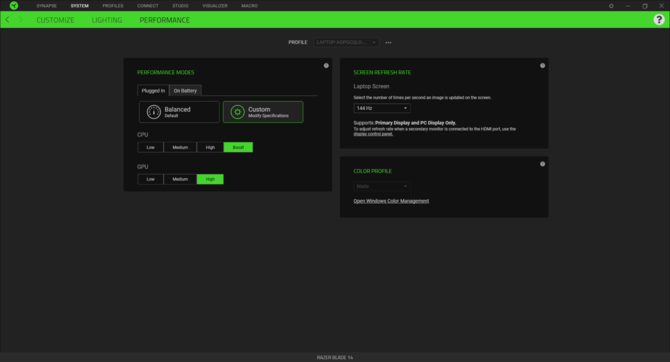The image size is (670, 362).
Task: Open the display control panel link
Action: (x=373, y=134)
